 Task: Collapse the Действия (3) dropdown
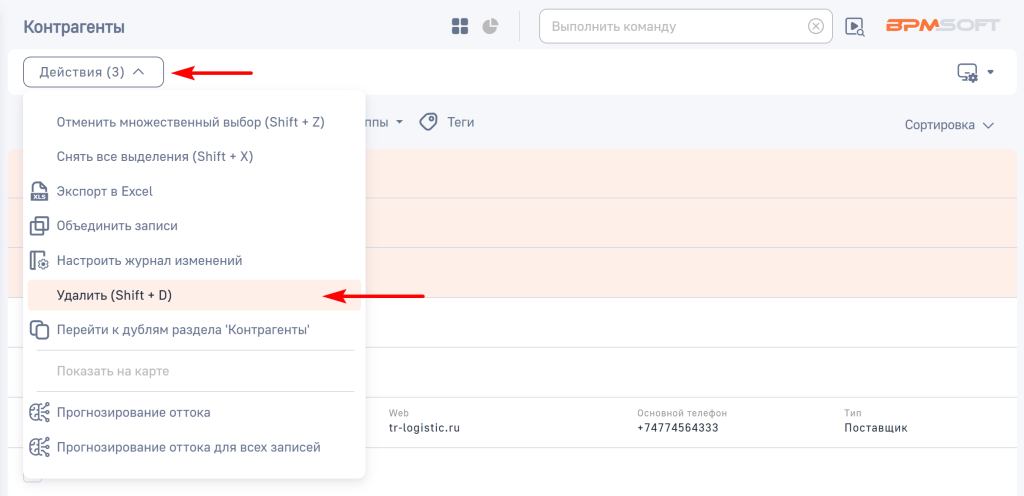coord(93,72)
